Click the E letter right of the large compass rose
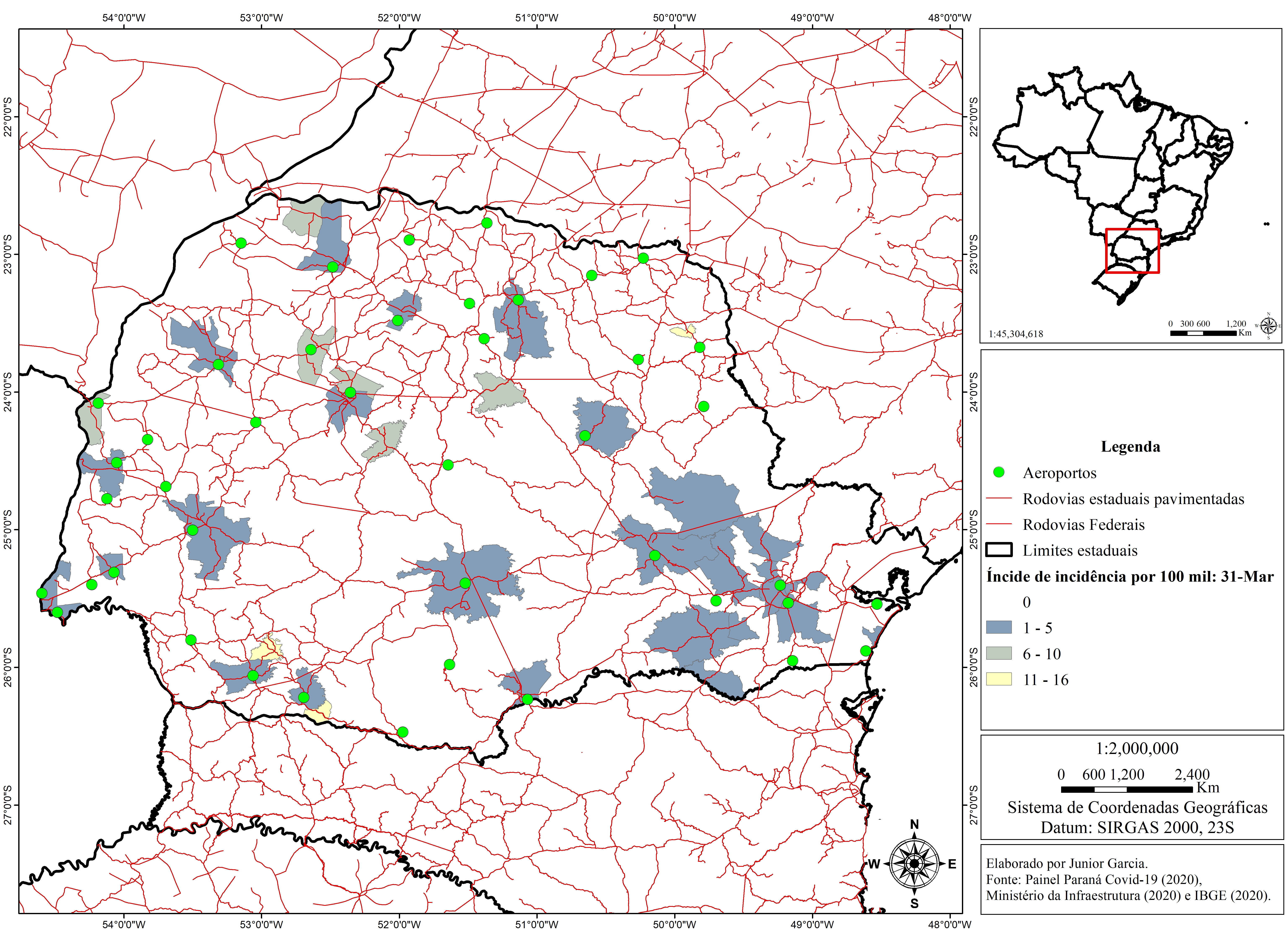 tap(952, 864)
